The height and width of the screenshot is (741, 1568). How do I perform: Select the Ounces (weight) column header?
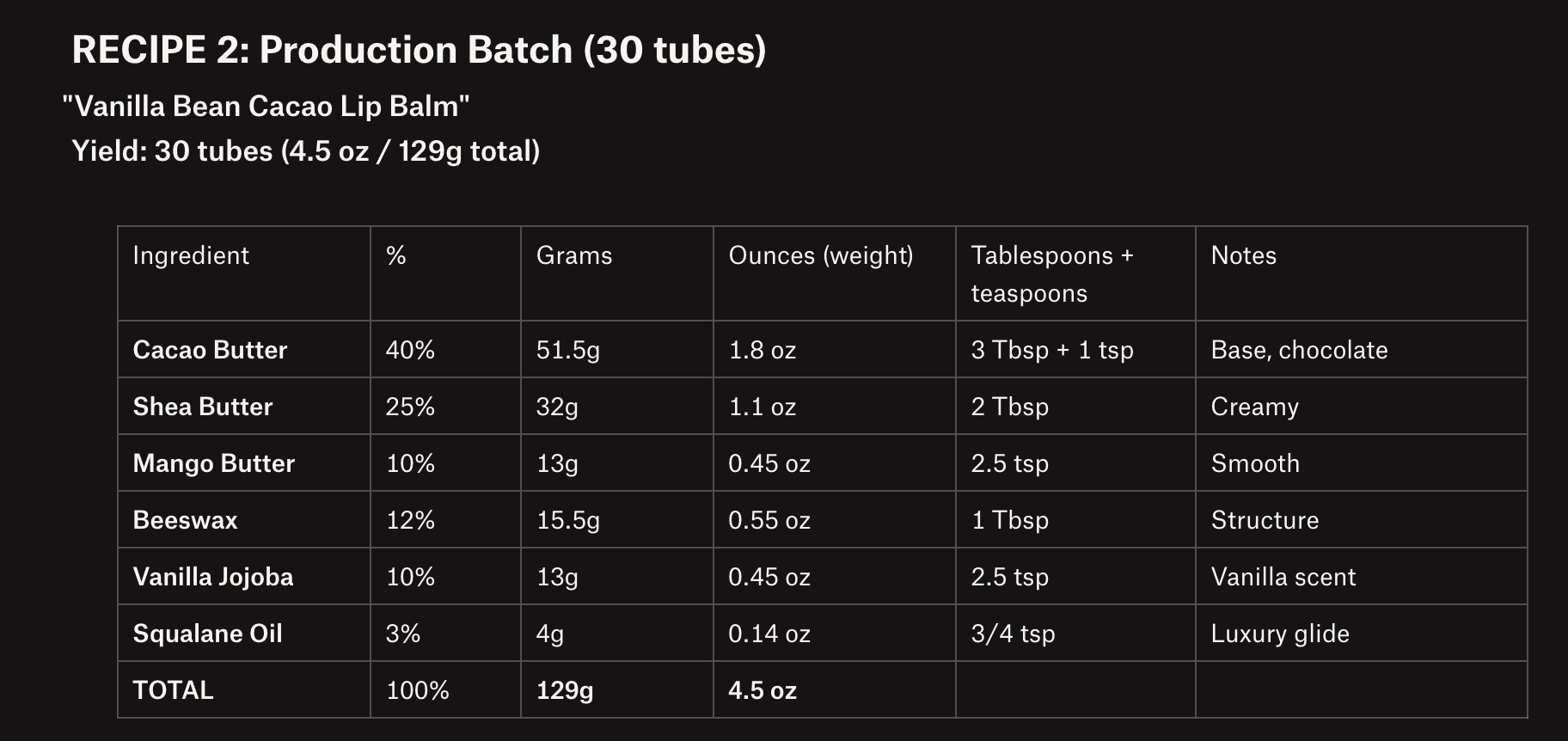point(821,255)
